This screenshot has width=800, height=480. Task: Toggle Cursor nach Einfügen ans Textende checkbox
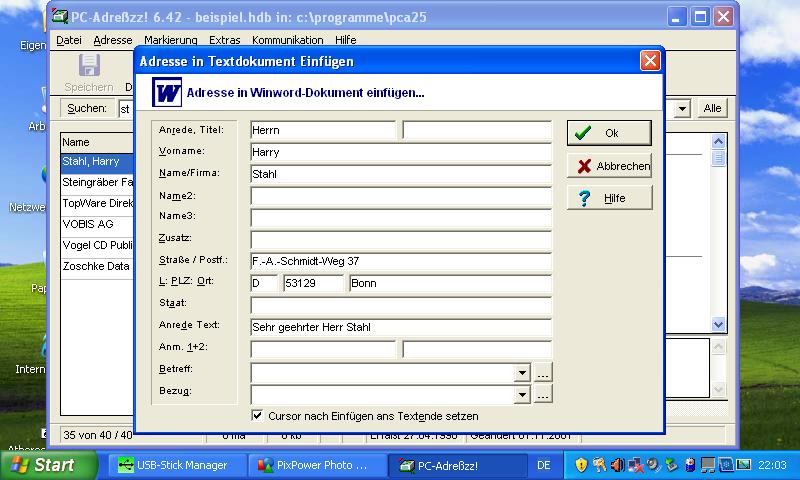(258, 415)
